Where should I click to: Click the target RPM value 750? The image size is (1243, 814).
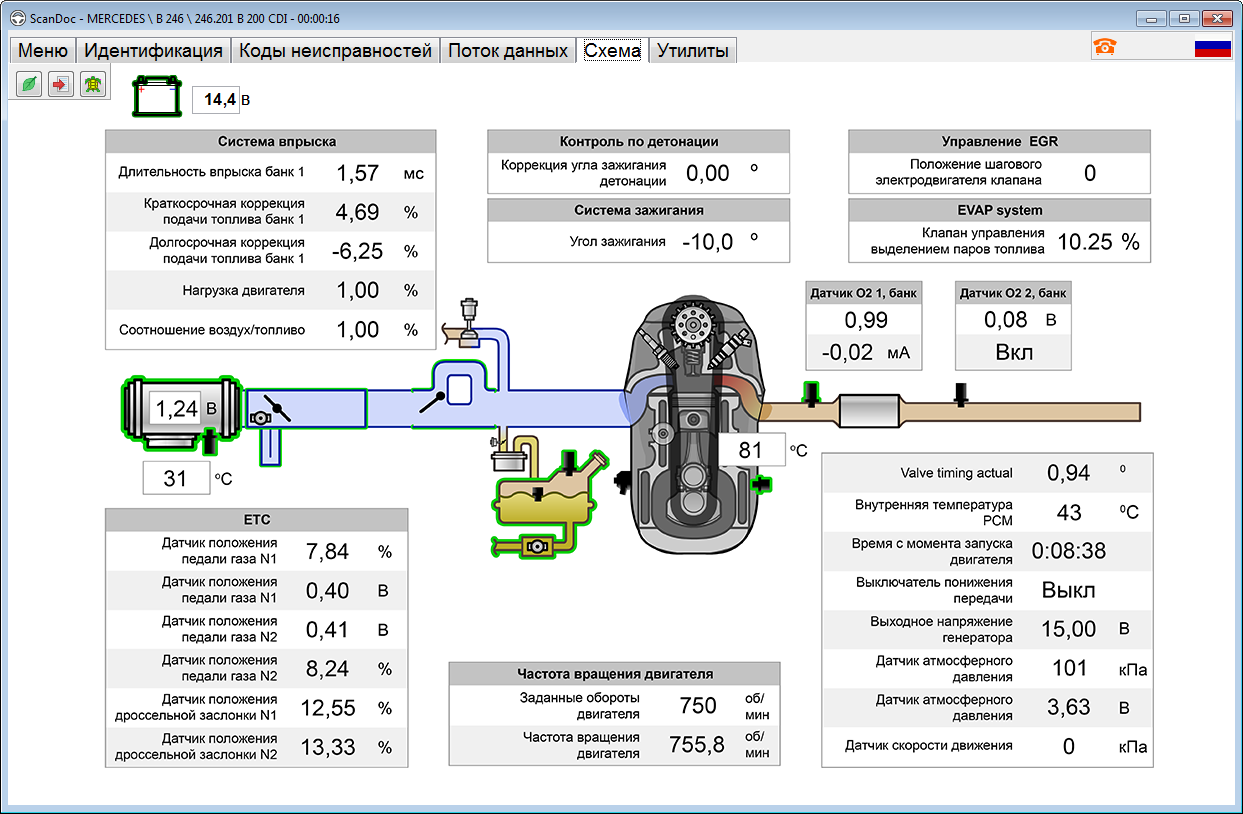click(x=698, y=706)
